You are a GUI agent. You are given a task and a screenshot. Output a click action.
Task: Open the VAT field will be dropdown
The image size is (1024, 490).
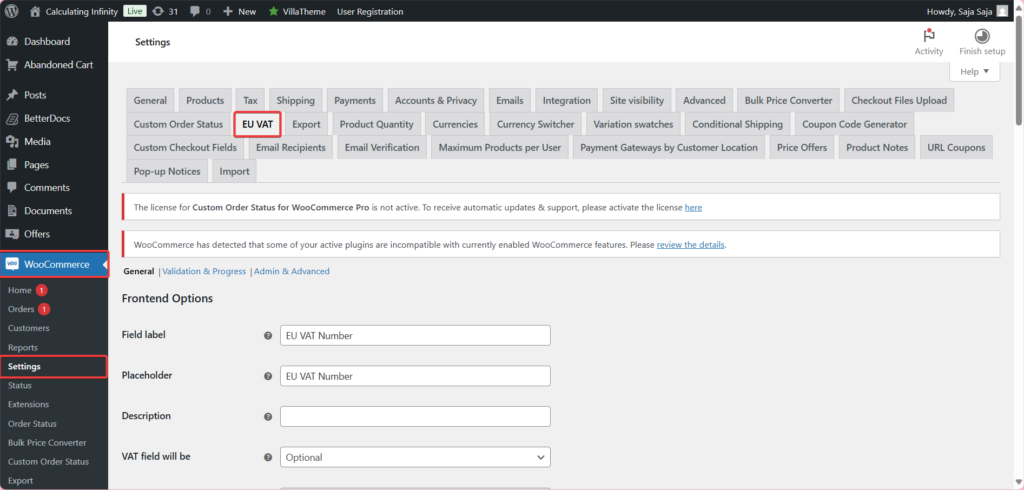pos(415,457)
